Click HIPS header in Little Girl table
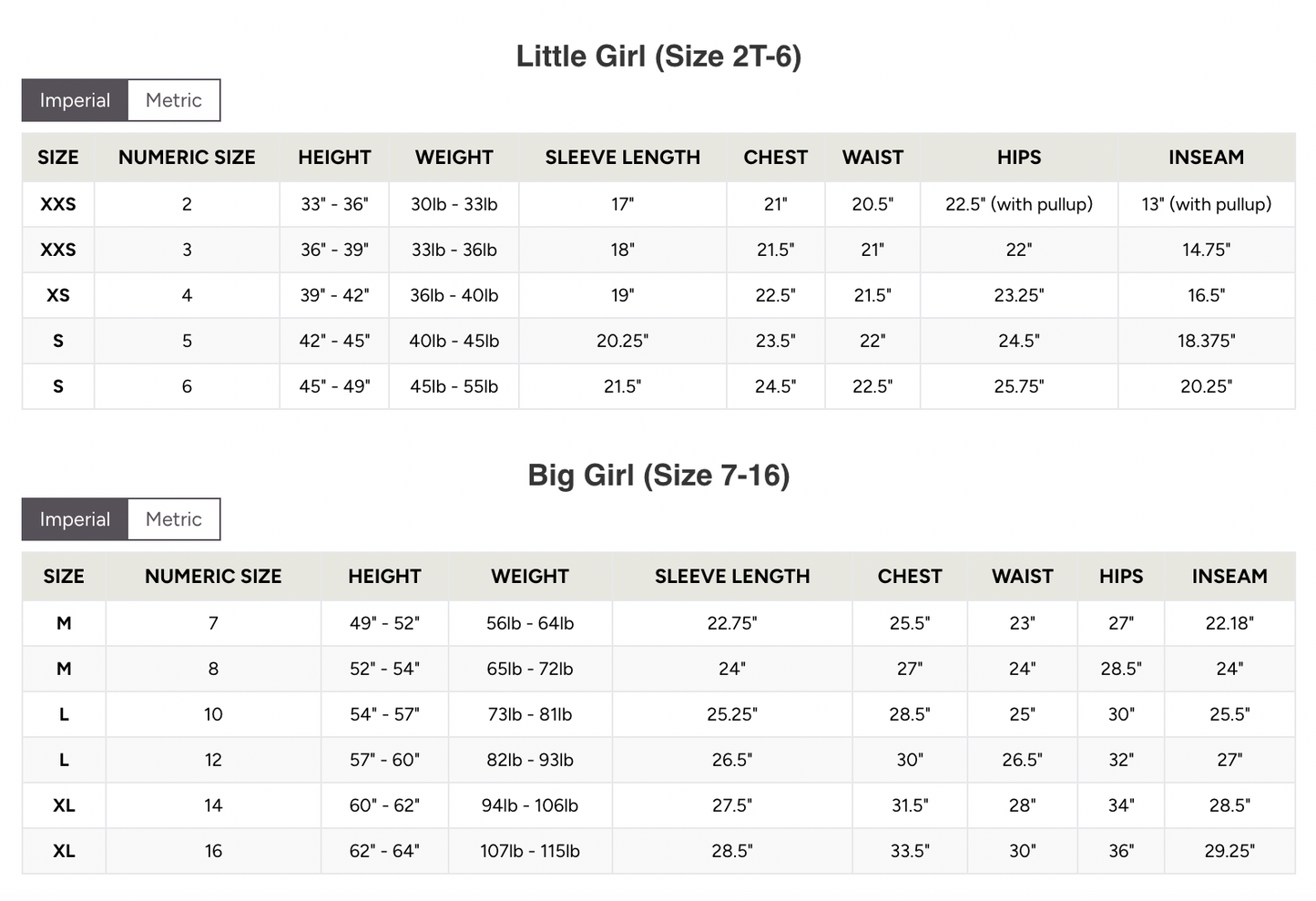The height and width of the screenshot is (901, 1316). 1018,158
